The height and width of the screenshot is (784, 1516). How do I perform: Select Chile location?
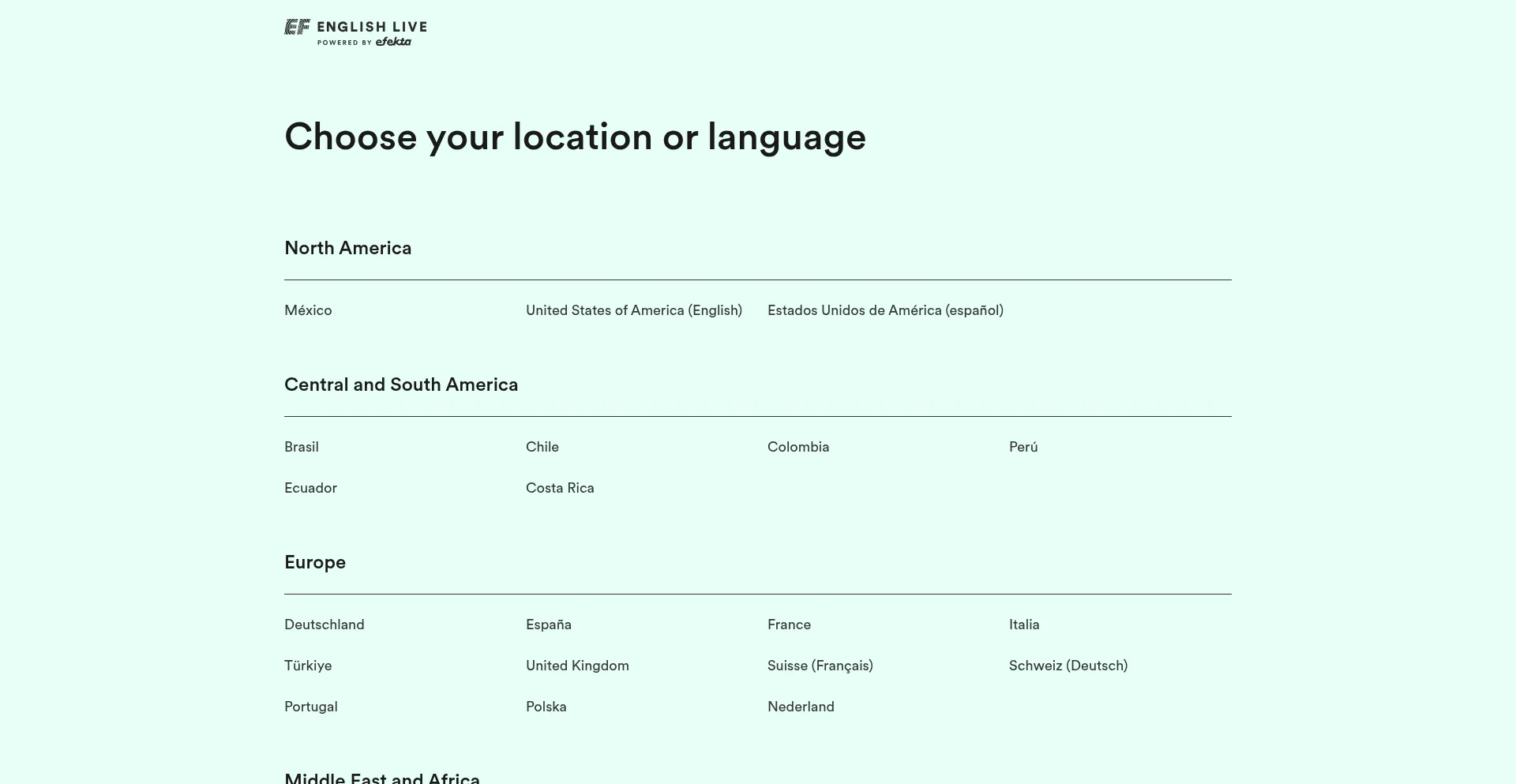(542, 447)
